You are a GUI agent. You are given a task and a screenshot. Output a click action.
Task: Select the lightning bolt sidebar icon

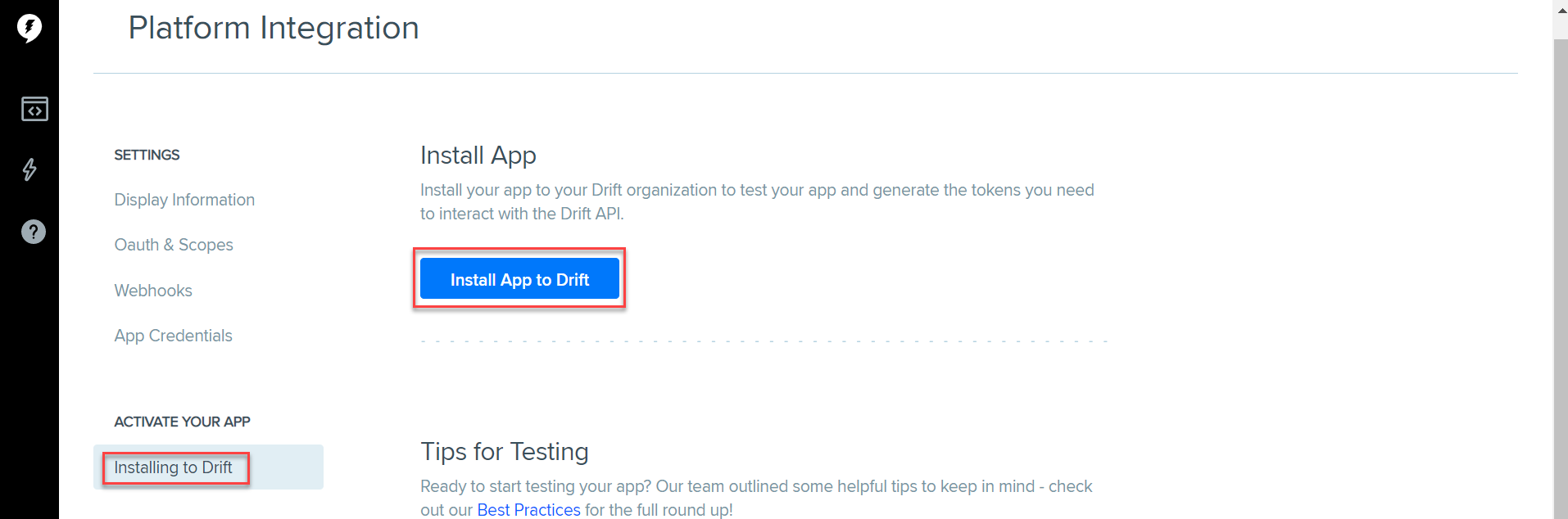(29, 169)
